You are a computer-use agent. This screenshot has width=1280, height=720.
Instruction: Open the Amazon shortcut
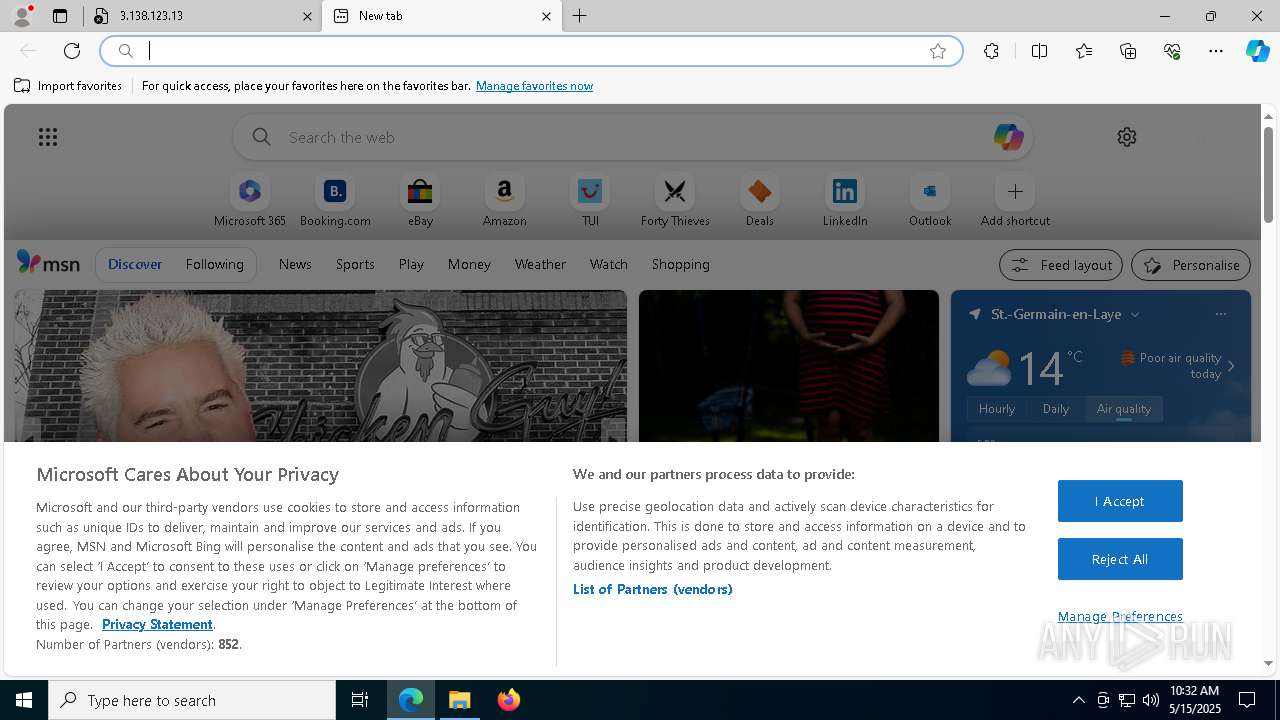coord(504,201)
